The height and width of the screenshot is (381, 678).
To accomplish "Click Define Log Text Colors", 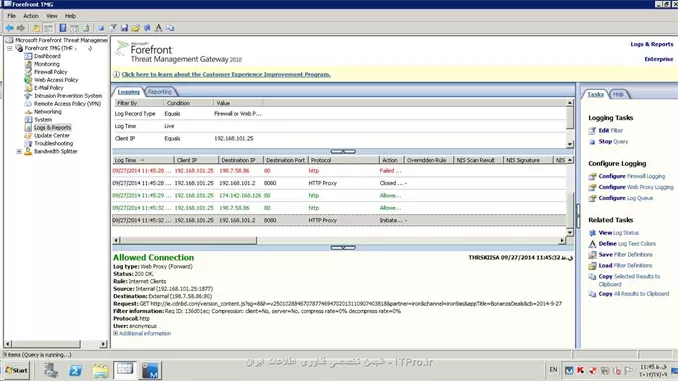I will pyautogui.click(x=627, y=243).
